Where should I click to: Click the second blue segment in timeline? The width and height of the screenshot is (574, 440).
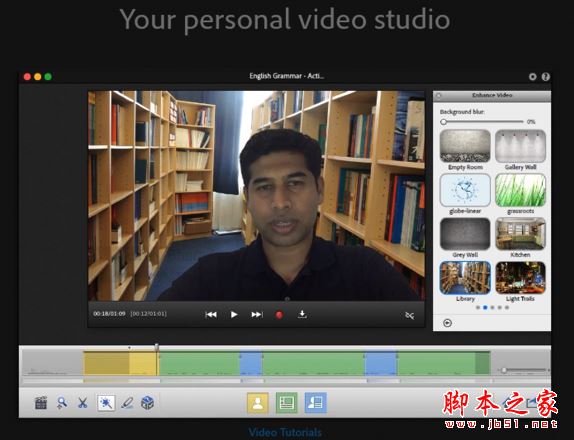[381, 363]
